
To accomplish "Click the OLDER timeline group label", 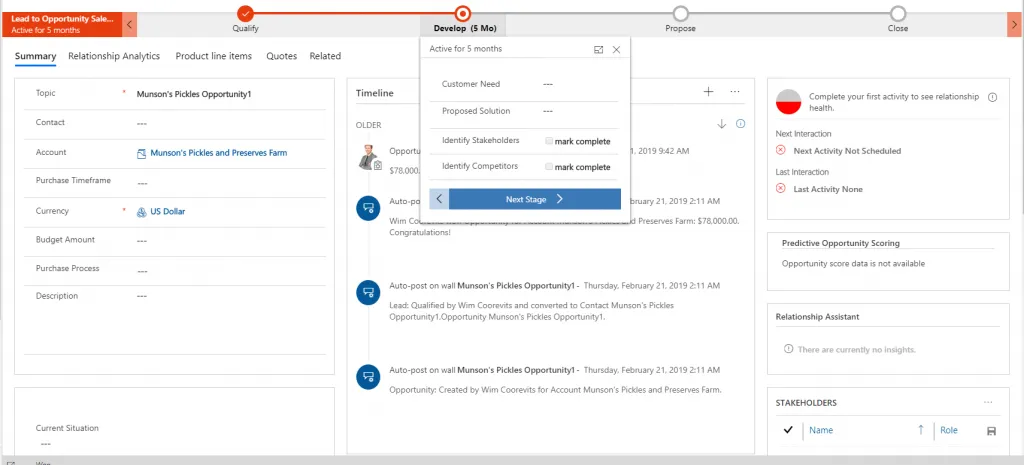I will [x=368, y=125].
